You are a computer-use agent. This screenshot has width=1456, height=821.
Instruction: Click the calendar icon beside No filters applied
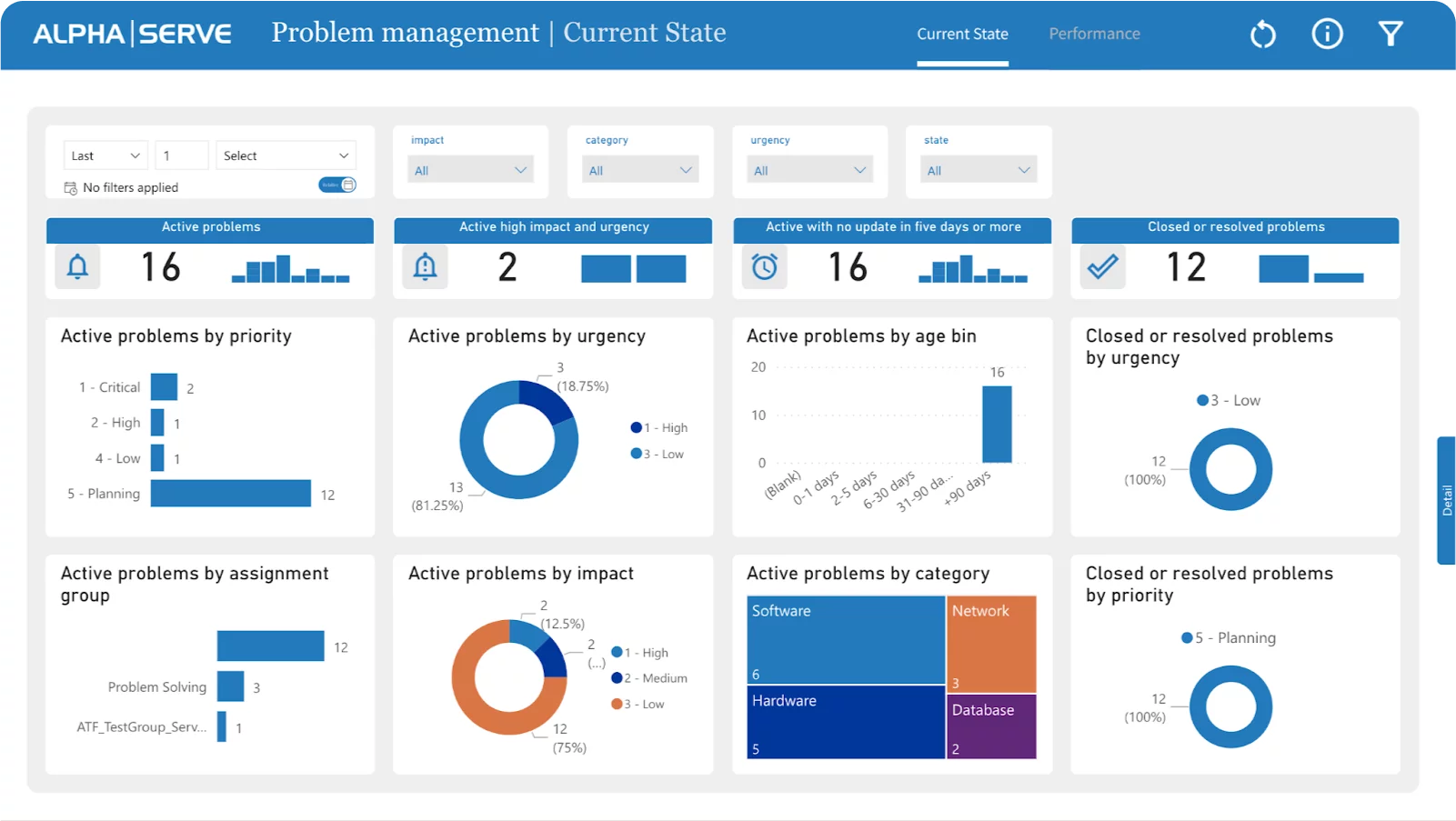tap(70, 188)
